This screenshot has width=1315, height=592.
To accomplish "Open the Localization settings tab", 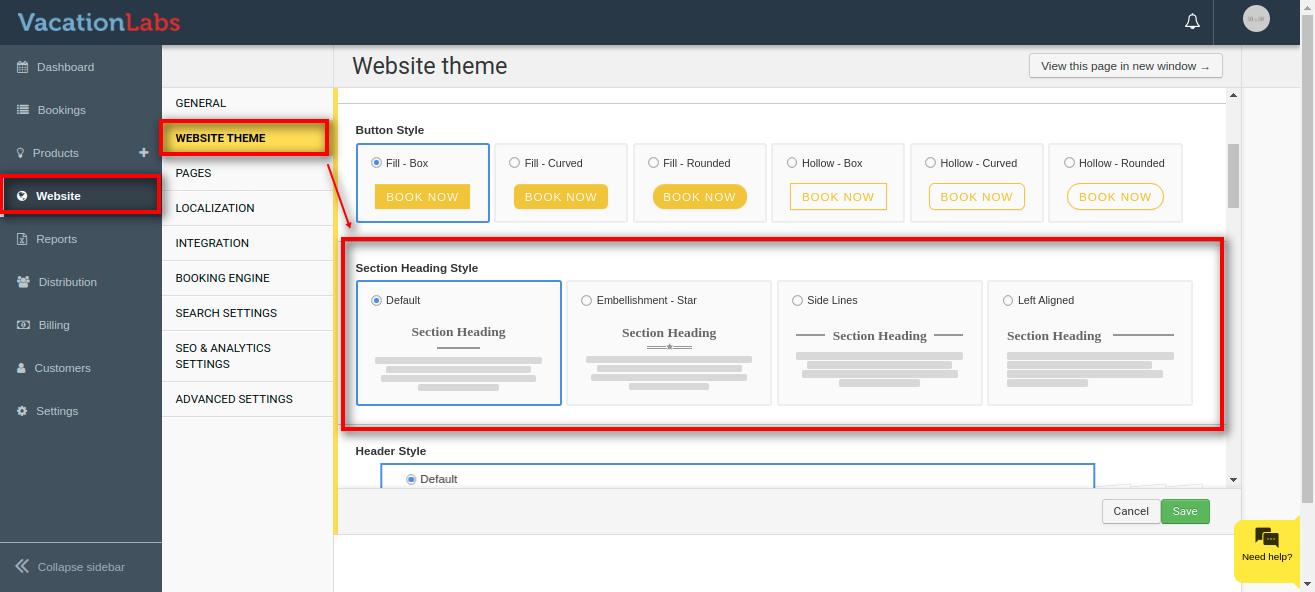I will click(215, 208).
